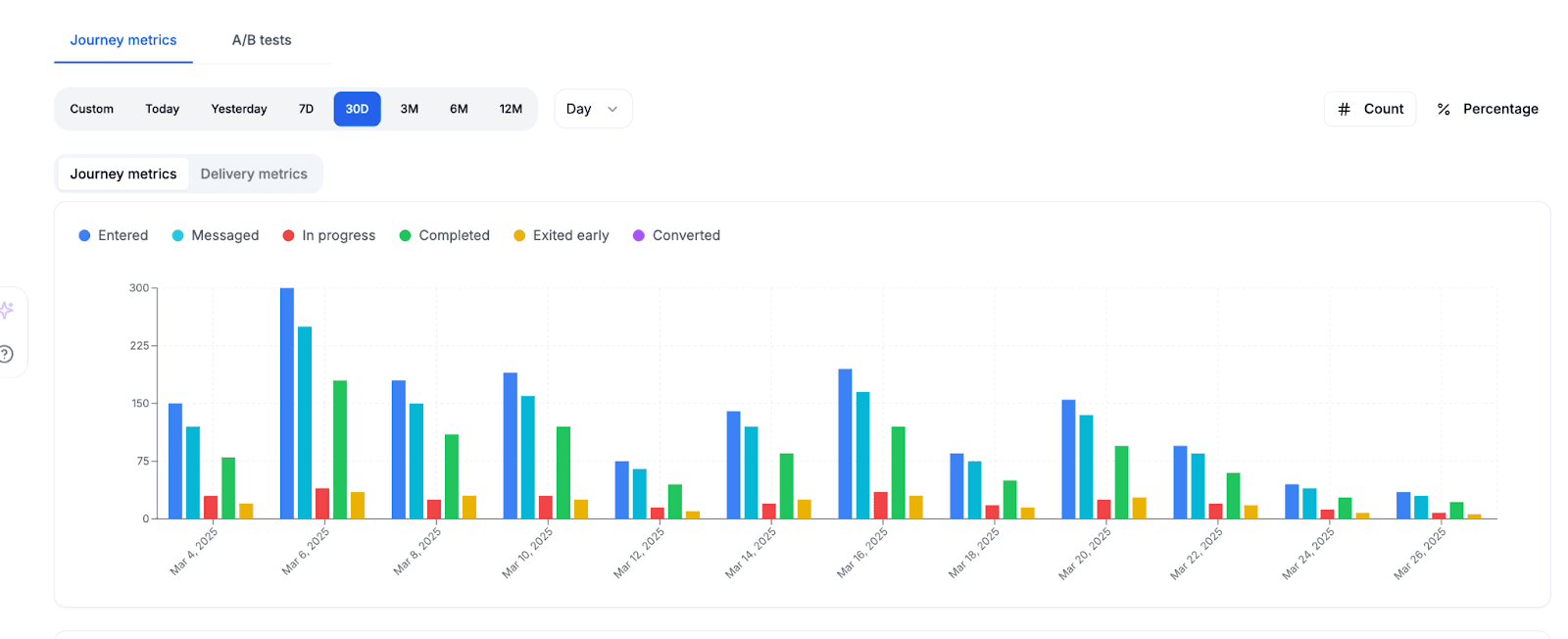Click the tallest Entered bar for Mar 6
Image resolution: width=1568 pixels, height=639 pixels.
point(287,402)
